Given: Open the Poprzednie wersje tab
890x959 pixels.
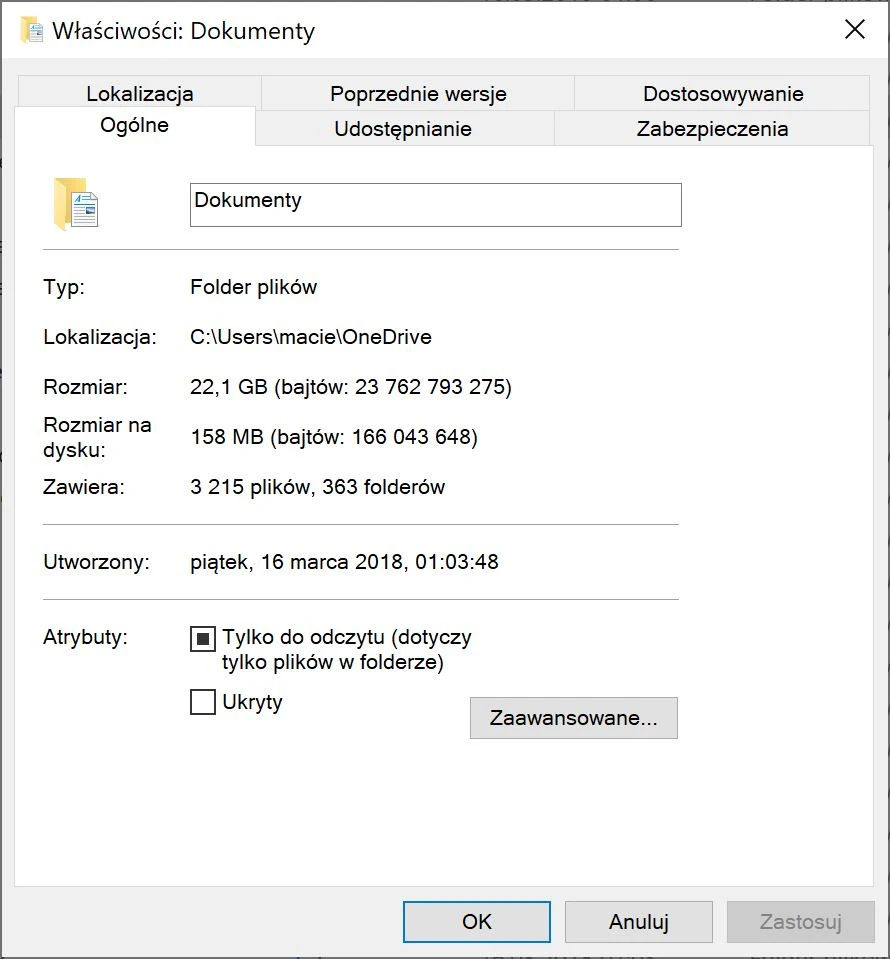Looking at the screenshot, I should (418, 94).
